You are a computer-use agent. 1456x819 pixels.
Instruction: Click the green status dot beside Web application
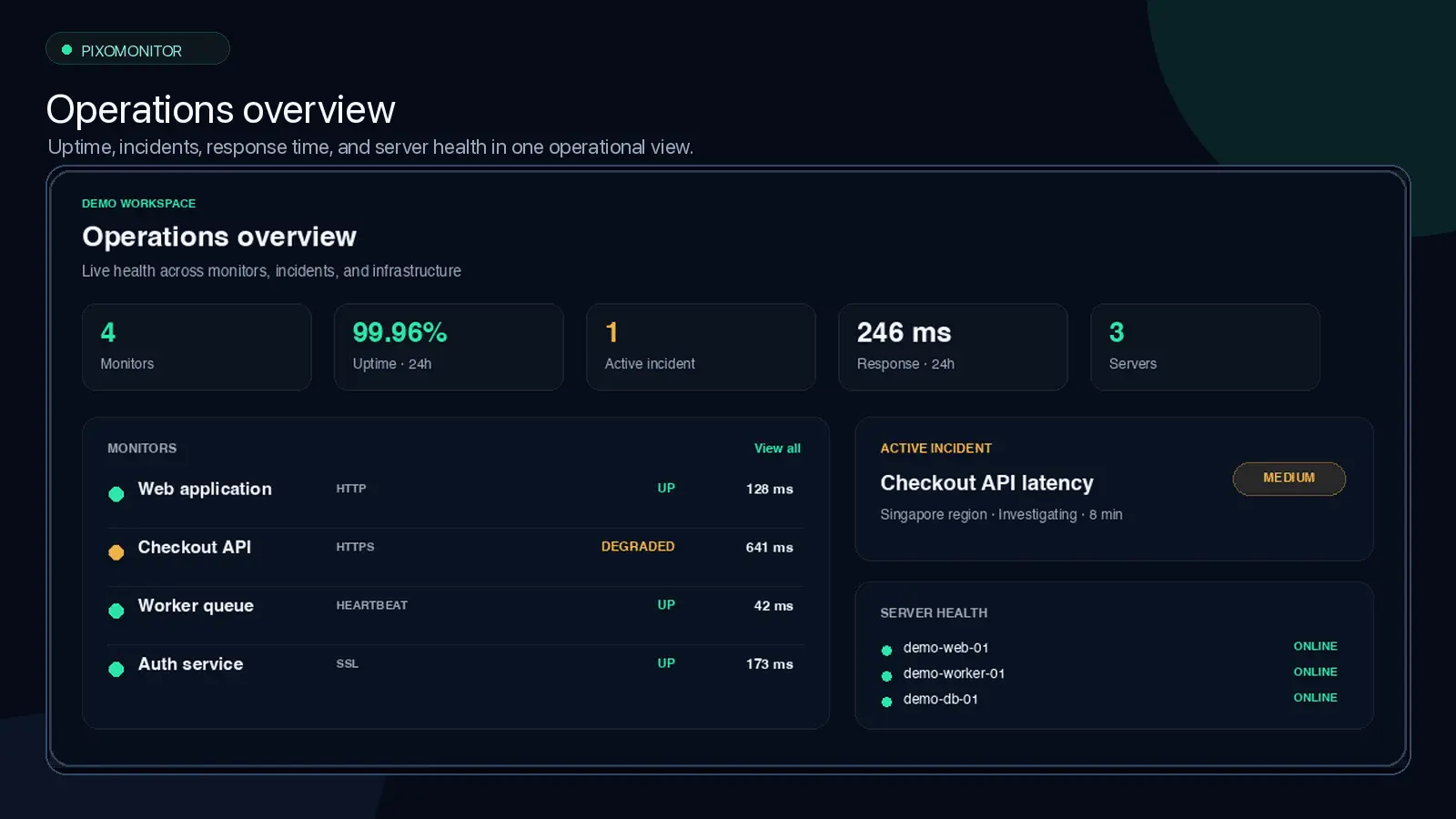coord(116,494)
